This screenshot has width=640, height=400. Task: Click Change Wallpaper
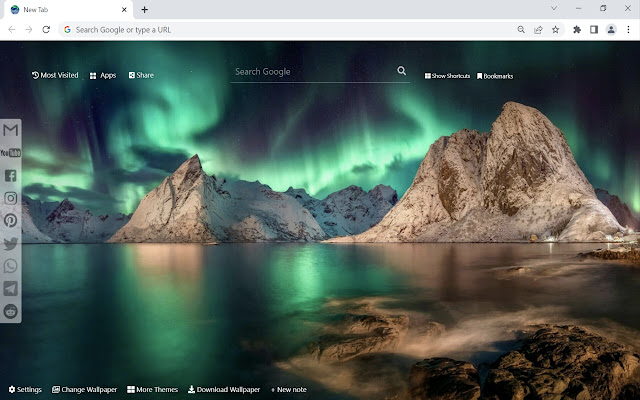(x=84, y=389)
